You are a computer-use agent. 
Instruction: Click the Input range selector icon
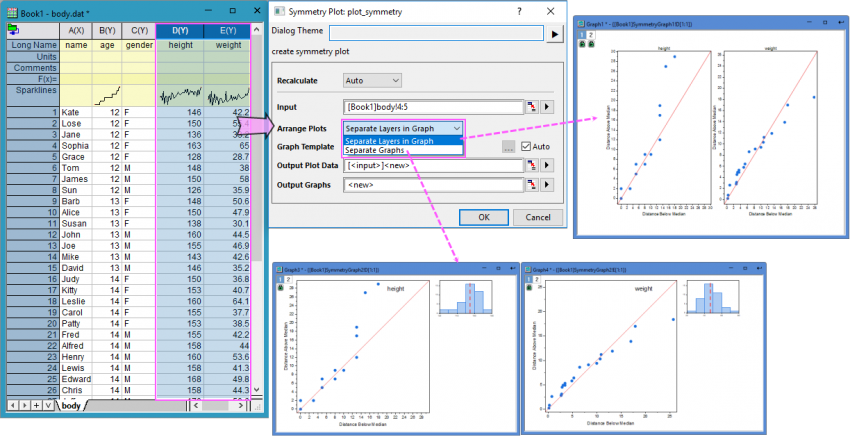coord(532,107)
